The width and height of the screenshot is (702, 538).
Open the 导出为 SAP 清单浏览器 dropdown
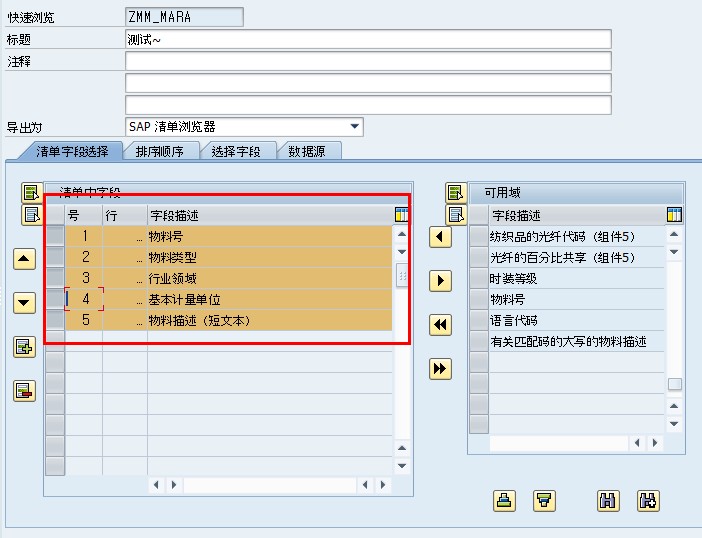[x=355, y=127]
